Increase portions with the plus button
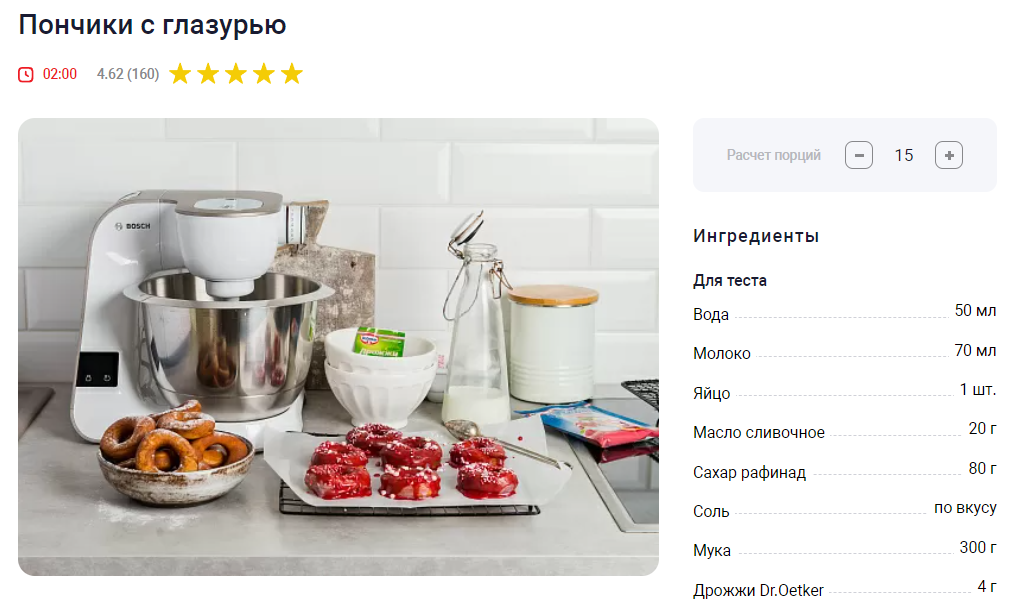The image size is (1015, 611). pyautogui.click(x=948, y=155)
